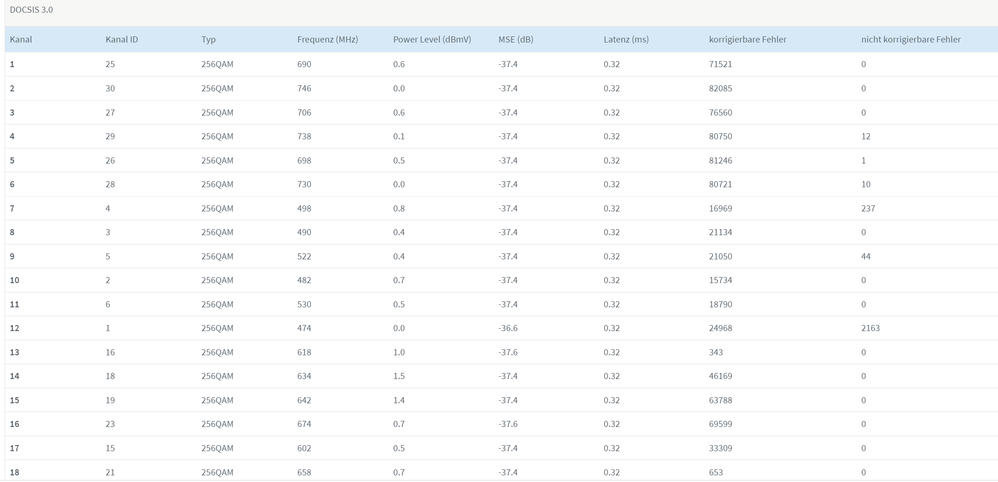Viewport: 998px width, 482px height.
Task: Select the 2163 uncorrectable errors cell
Action: point(870,328)
